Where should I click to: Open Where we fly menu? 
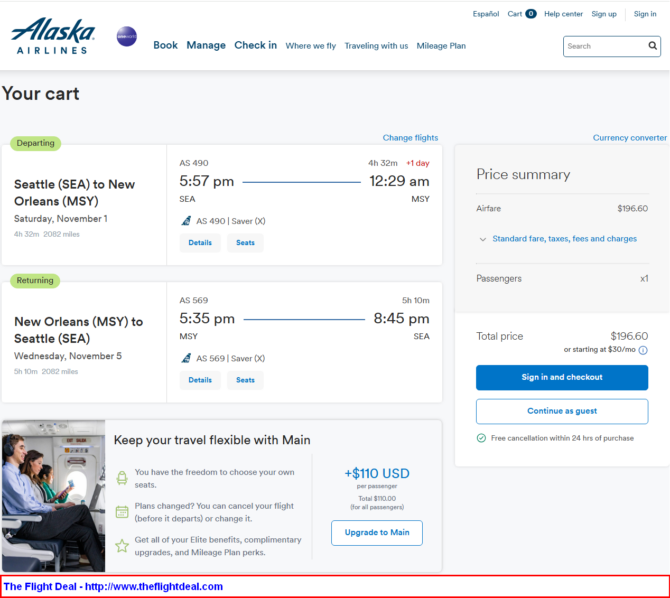click(x=311, y=46)
